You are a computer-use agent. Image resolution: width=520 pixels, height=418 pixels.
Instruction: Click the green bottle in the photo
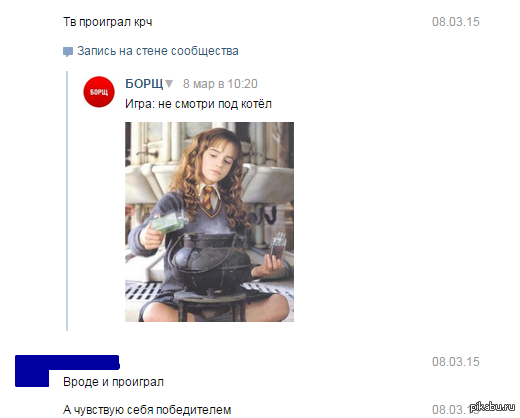click(x=169, y=222)
